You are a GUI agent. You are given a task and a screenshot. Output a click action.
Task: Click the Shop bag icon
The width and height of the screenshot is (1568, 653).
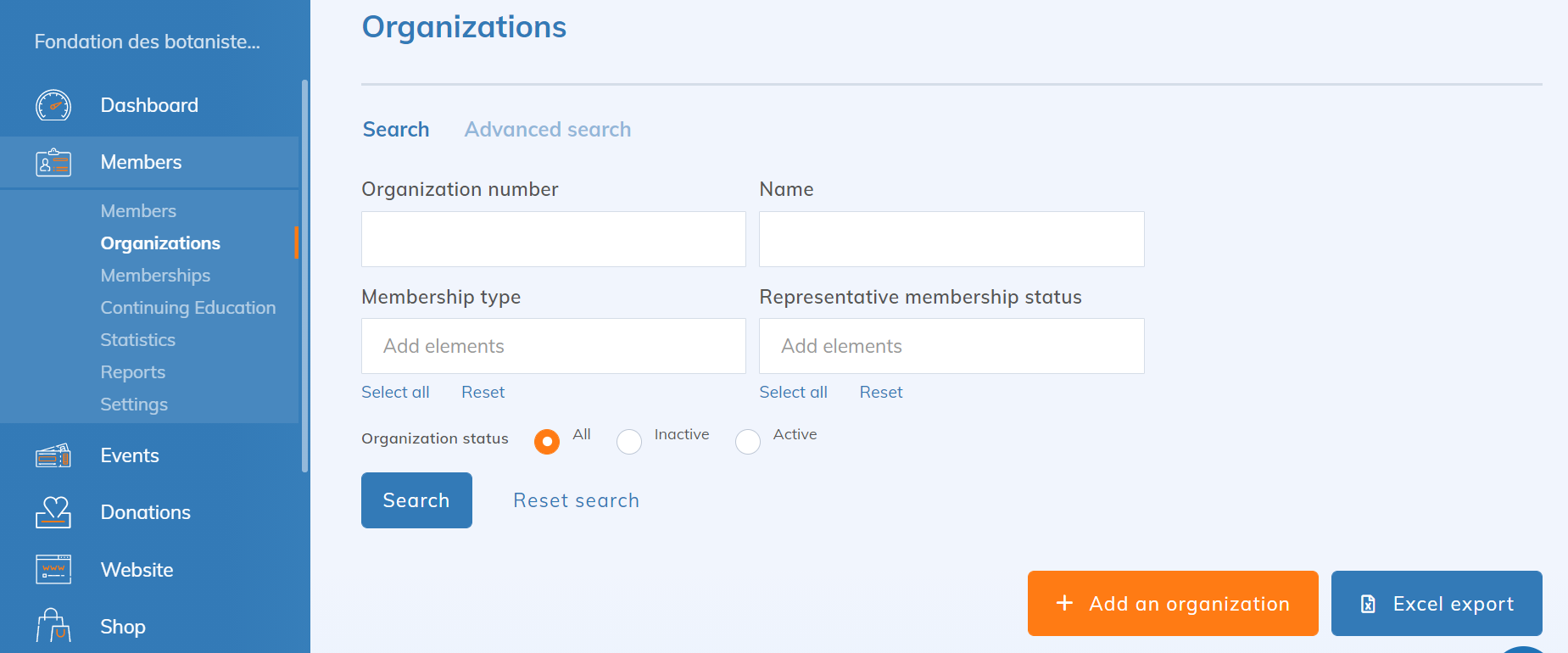(53, 627)
